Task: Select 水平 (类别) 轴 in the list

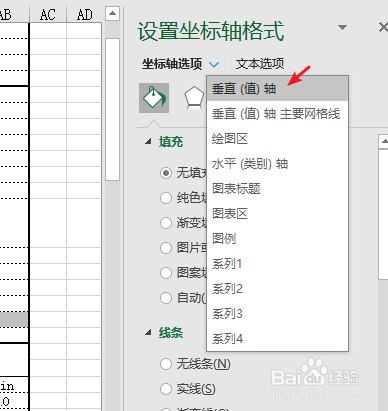Action: [277, 164]
